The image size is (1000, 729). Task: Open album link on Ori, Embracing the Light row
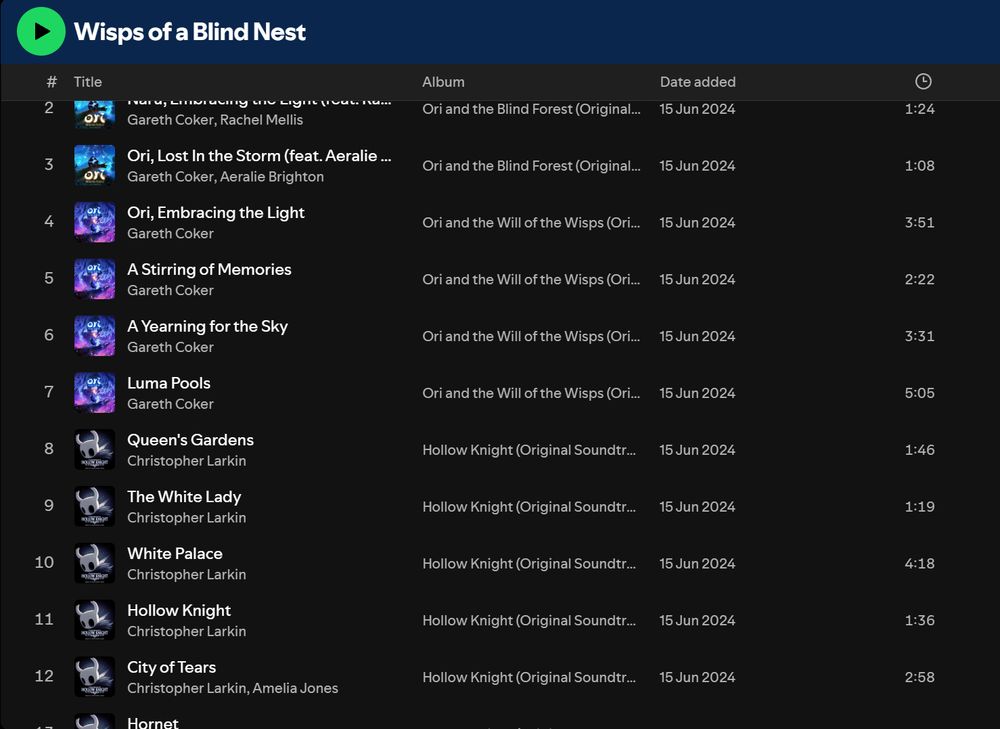(531, 223)
